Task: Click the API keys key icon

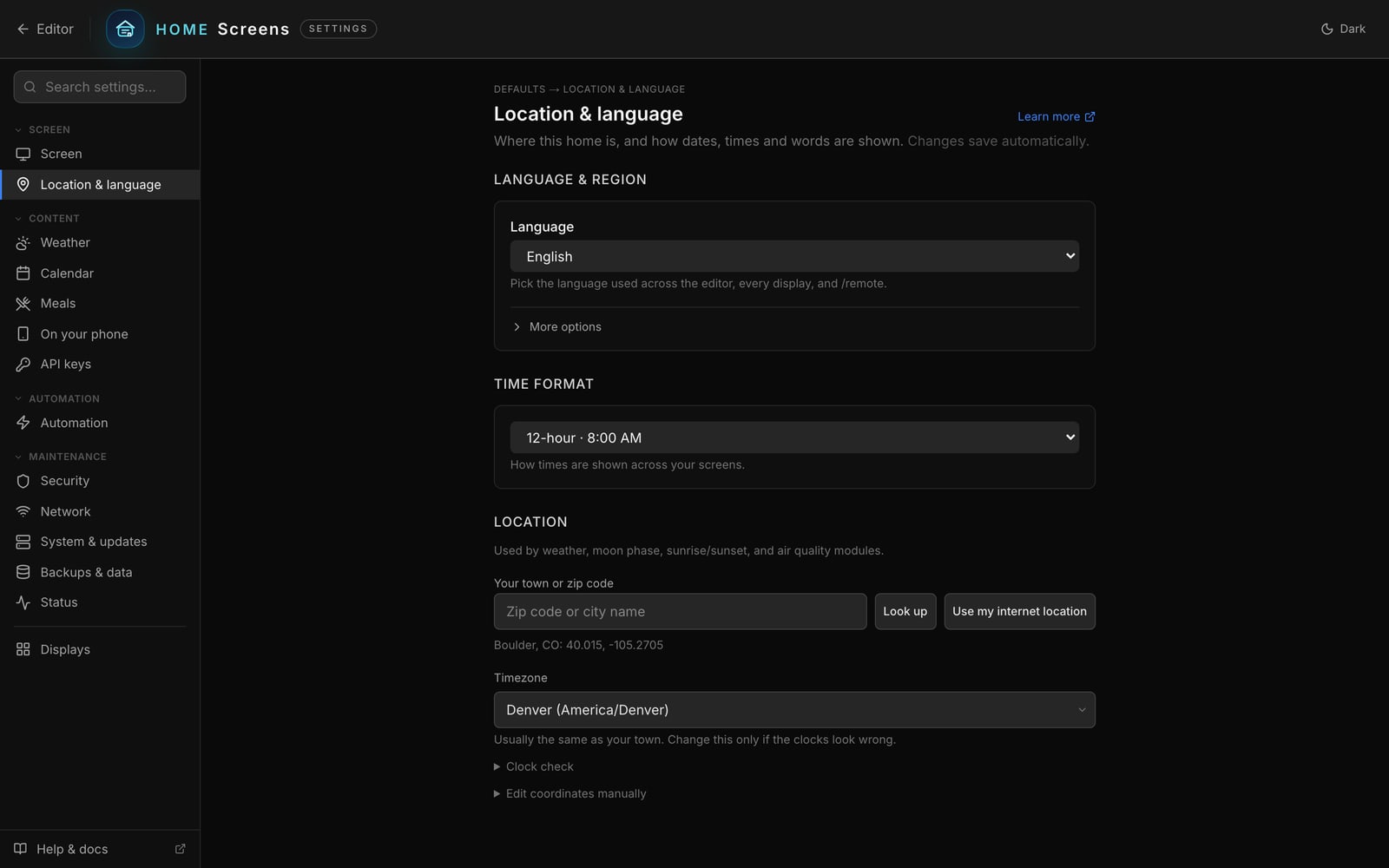Action: pos(23,365)
